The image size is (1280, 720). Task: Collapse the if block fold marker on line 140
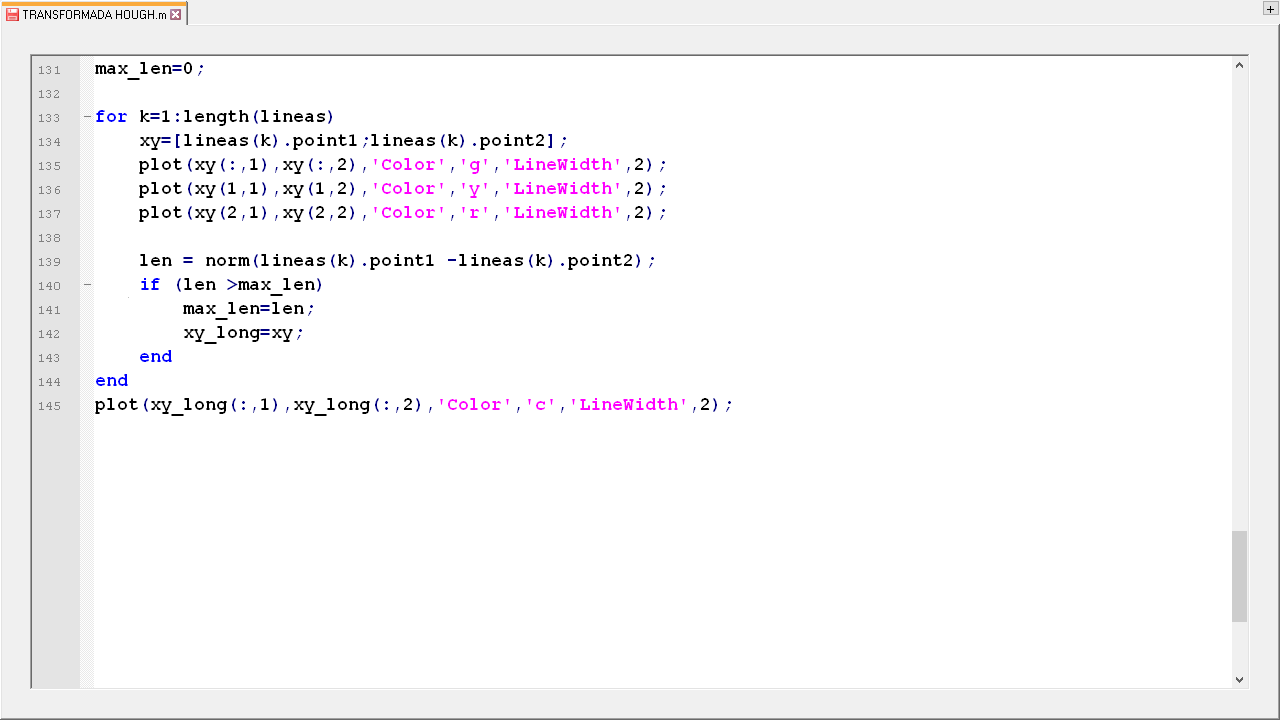(x=87, y=285)
